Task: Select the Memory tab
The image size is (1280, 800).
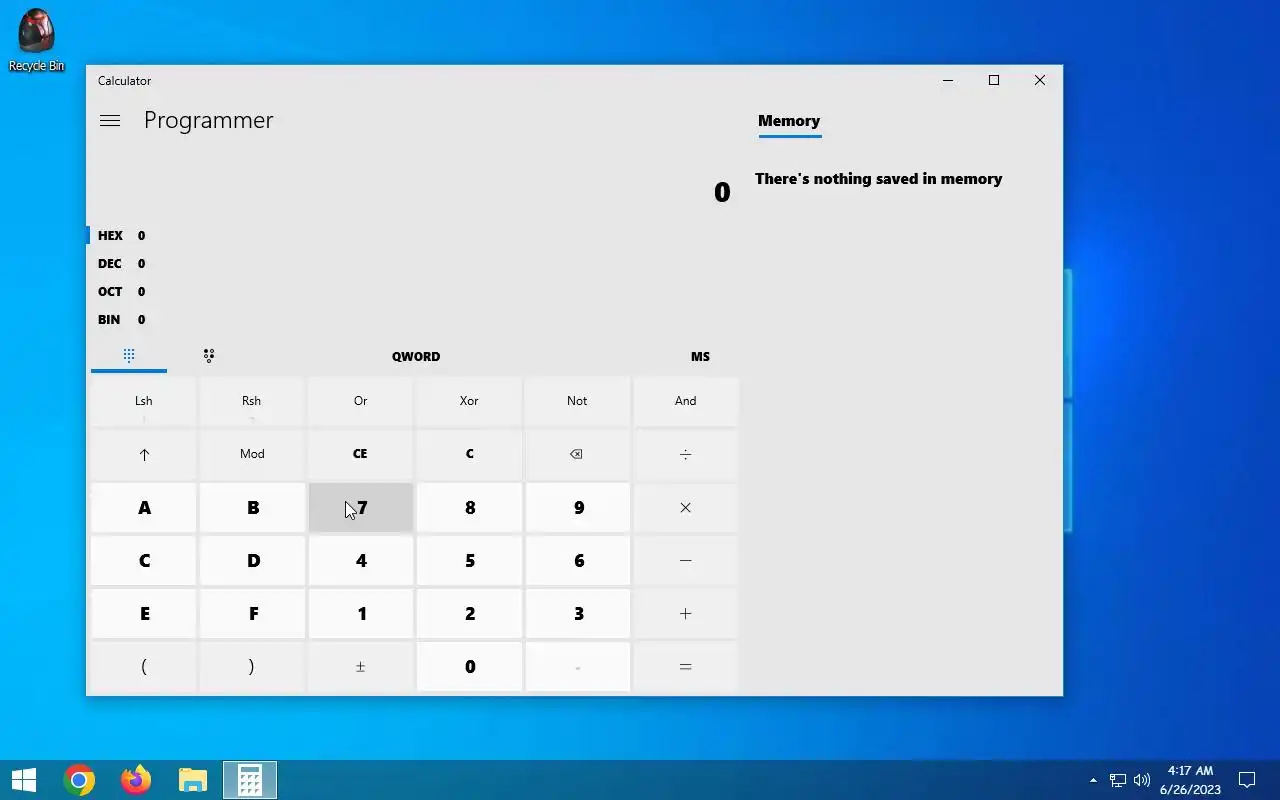Action: pyautogui.click(x=789, y=121)
